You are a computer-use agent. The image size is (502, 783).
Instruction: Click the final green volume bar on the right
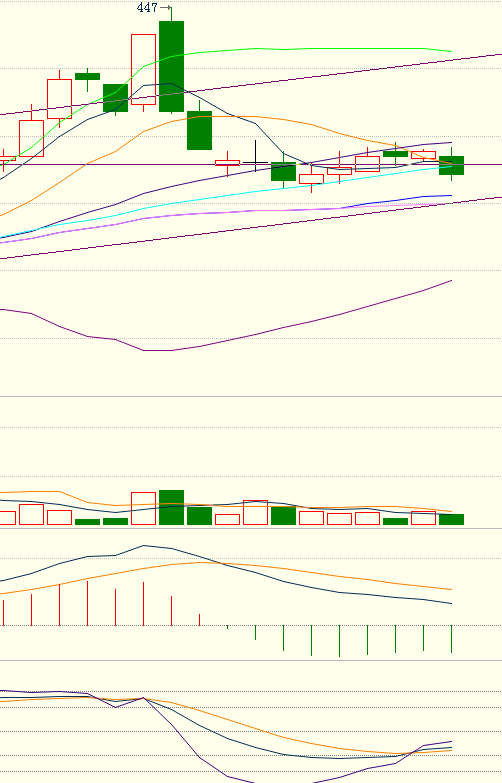tap(452, 519)
